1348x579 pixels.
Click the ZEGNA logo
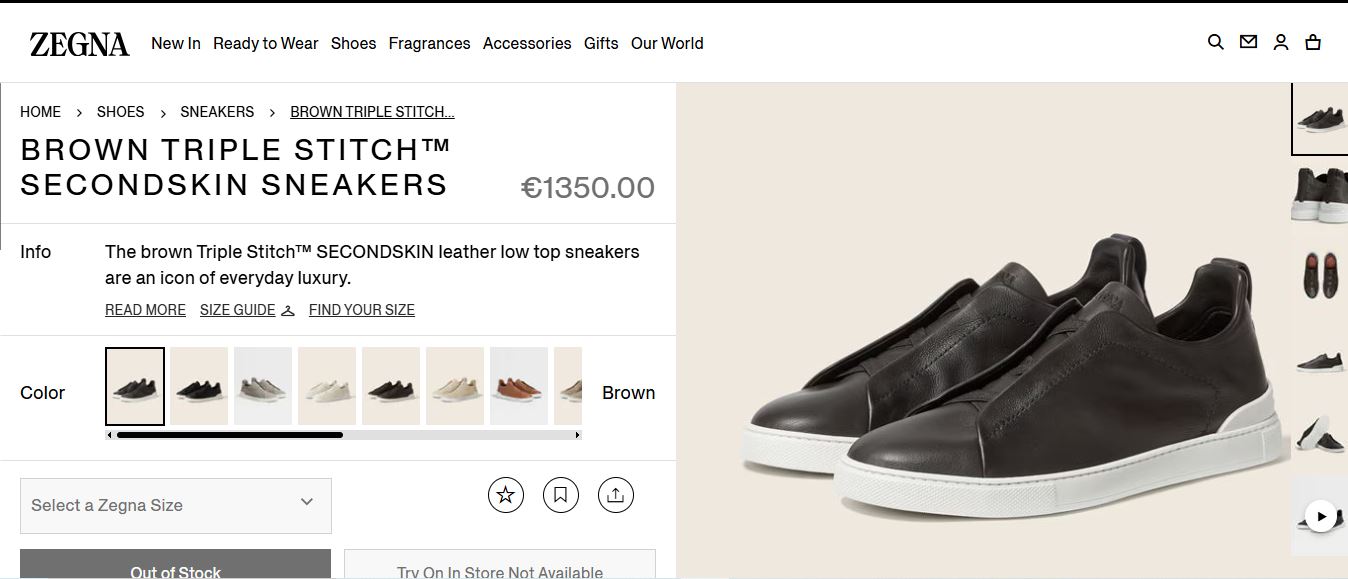click(79, 44)
